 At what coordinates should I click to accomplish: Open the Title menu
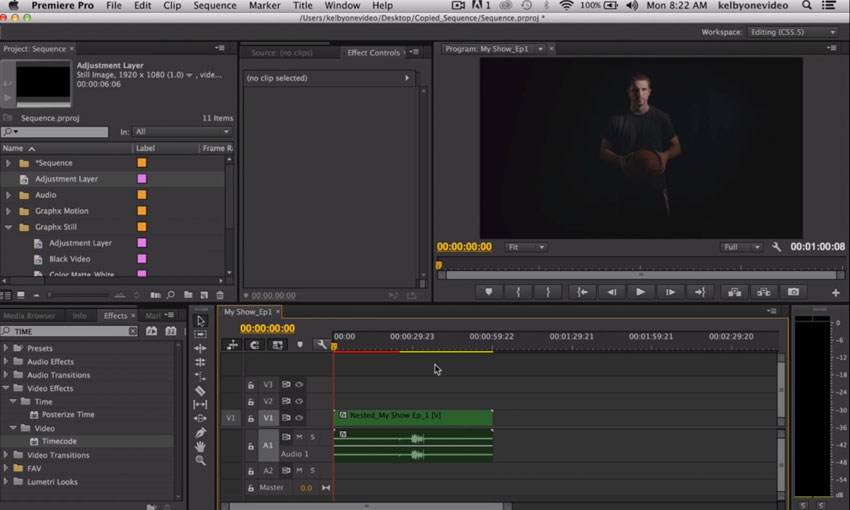pos(302,5)
